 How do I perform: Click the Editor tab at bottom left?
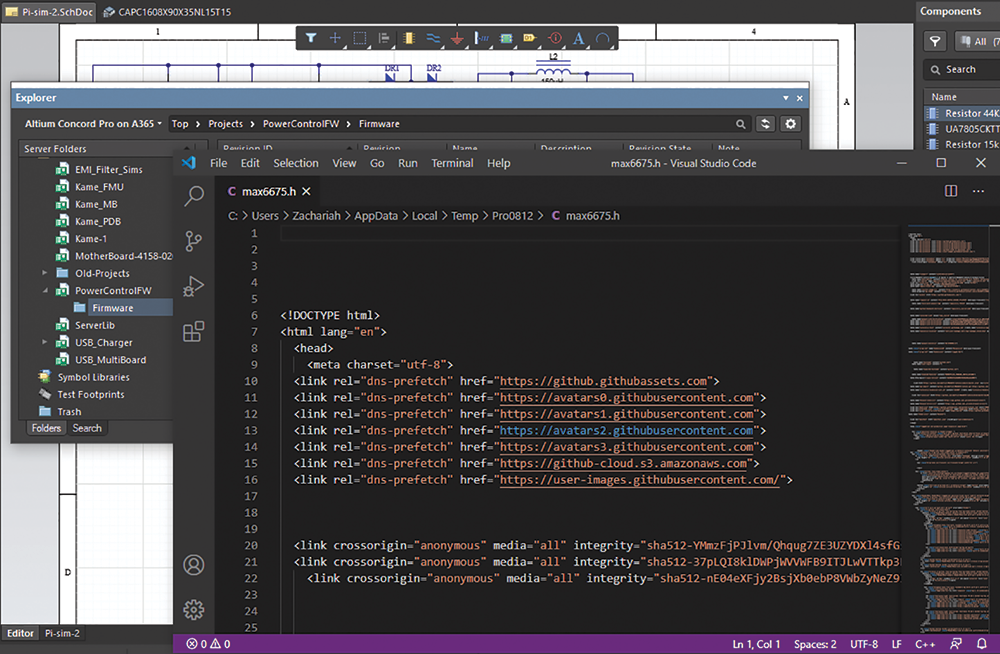(x=20, y=634)
